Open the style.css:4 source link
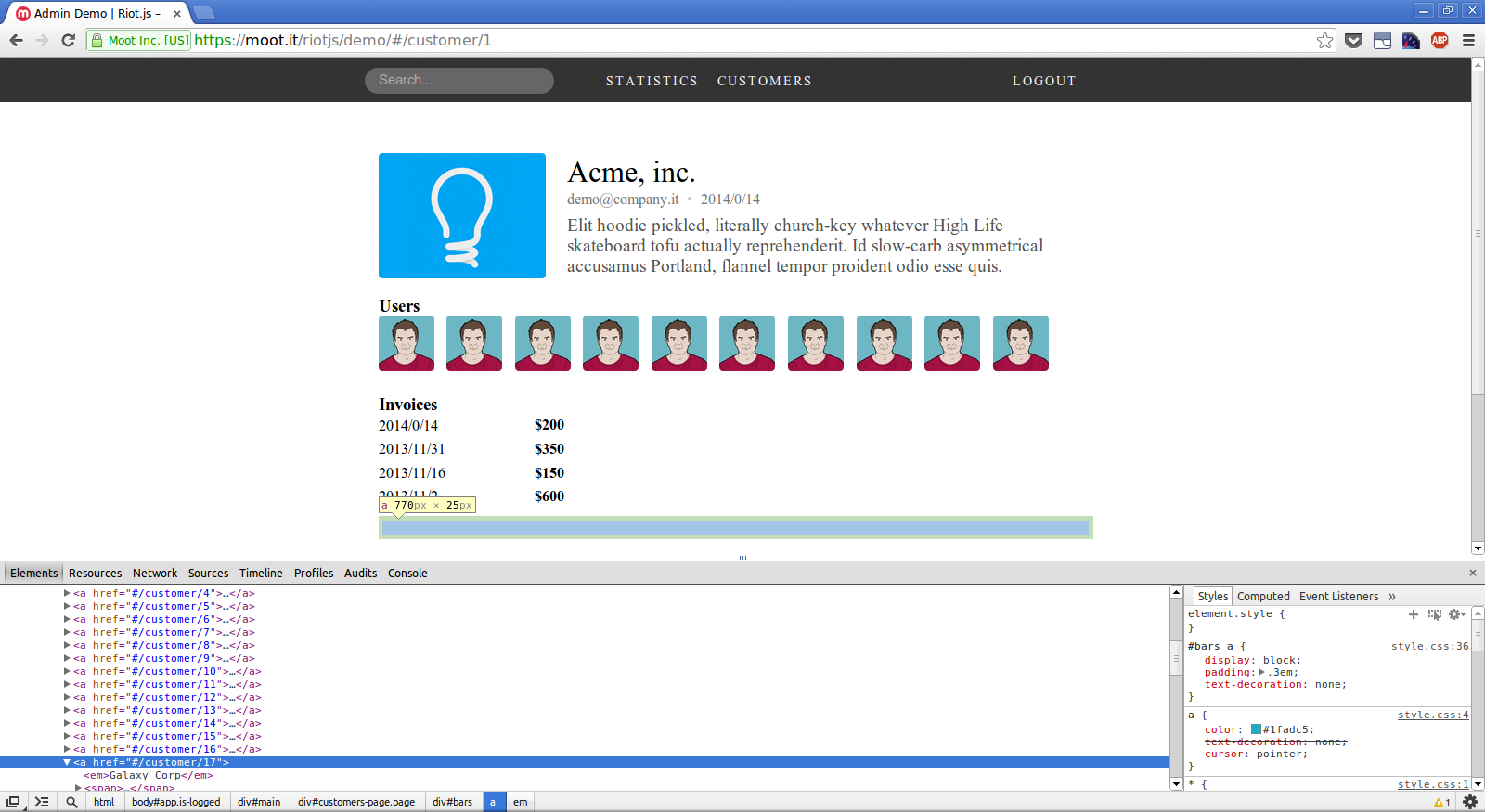This screenshot has width=1485, height=812. (x=1433, y=715)
